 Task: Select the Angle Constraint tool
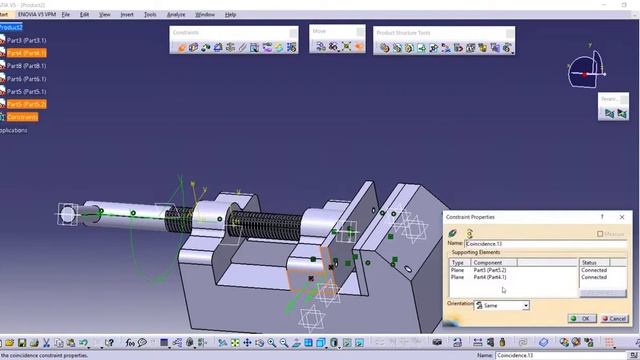coord(218,48)
